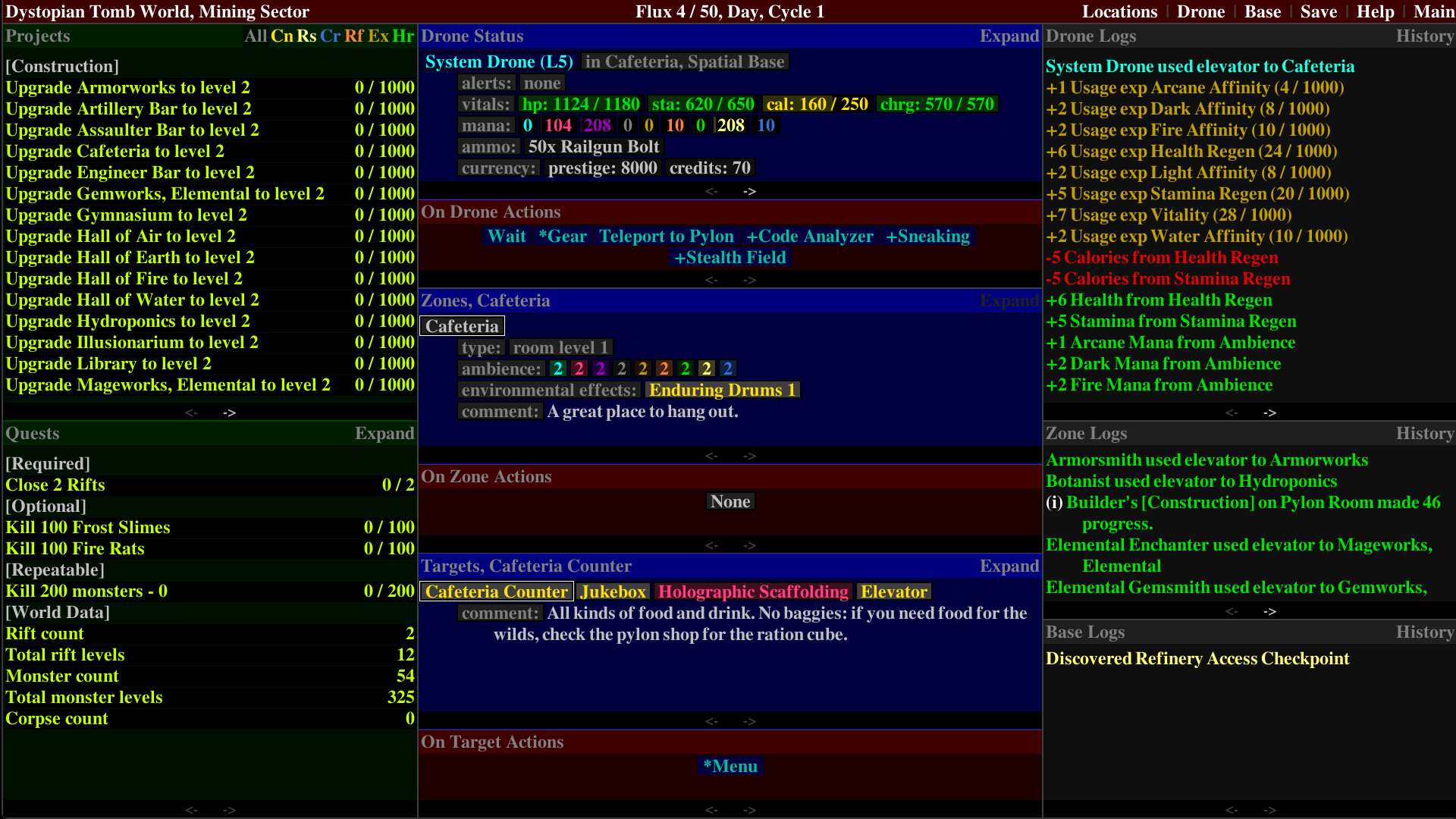Click the left arrow under On Target Actions
Screen dimensions: 1456x819
pos(712,810)
